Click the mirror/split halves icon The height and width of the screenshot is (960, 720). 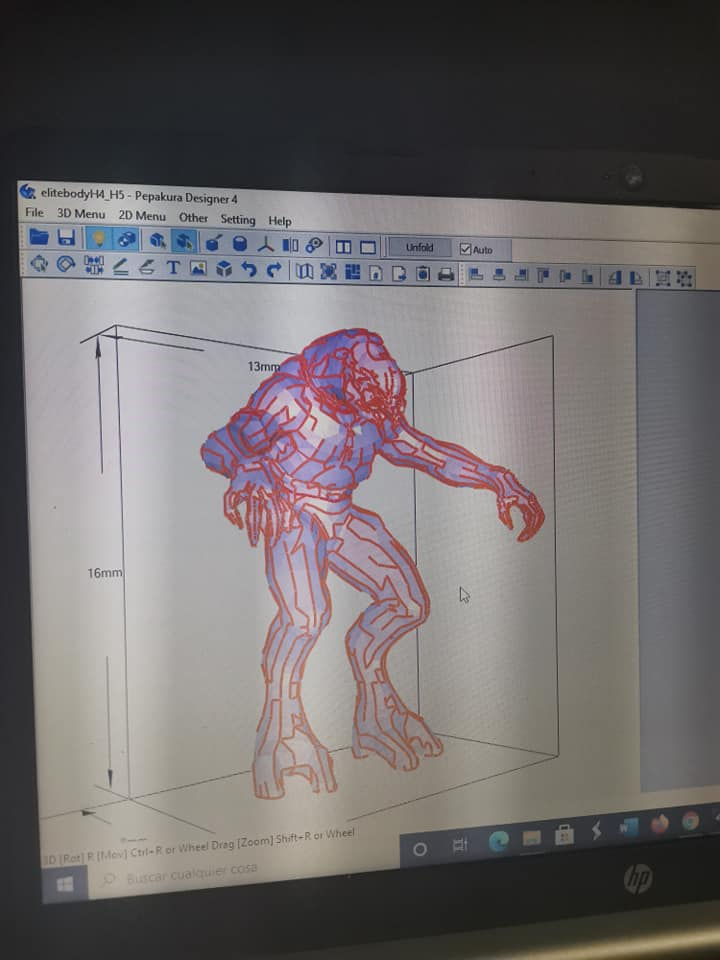point(290,245)
